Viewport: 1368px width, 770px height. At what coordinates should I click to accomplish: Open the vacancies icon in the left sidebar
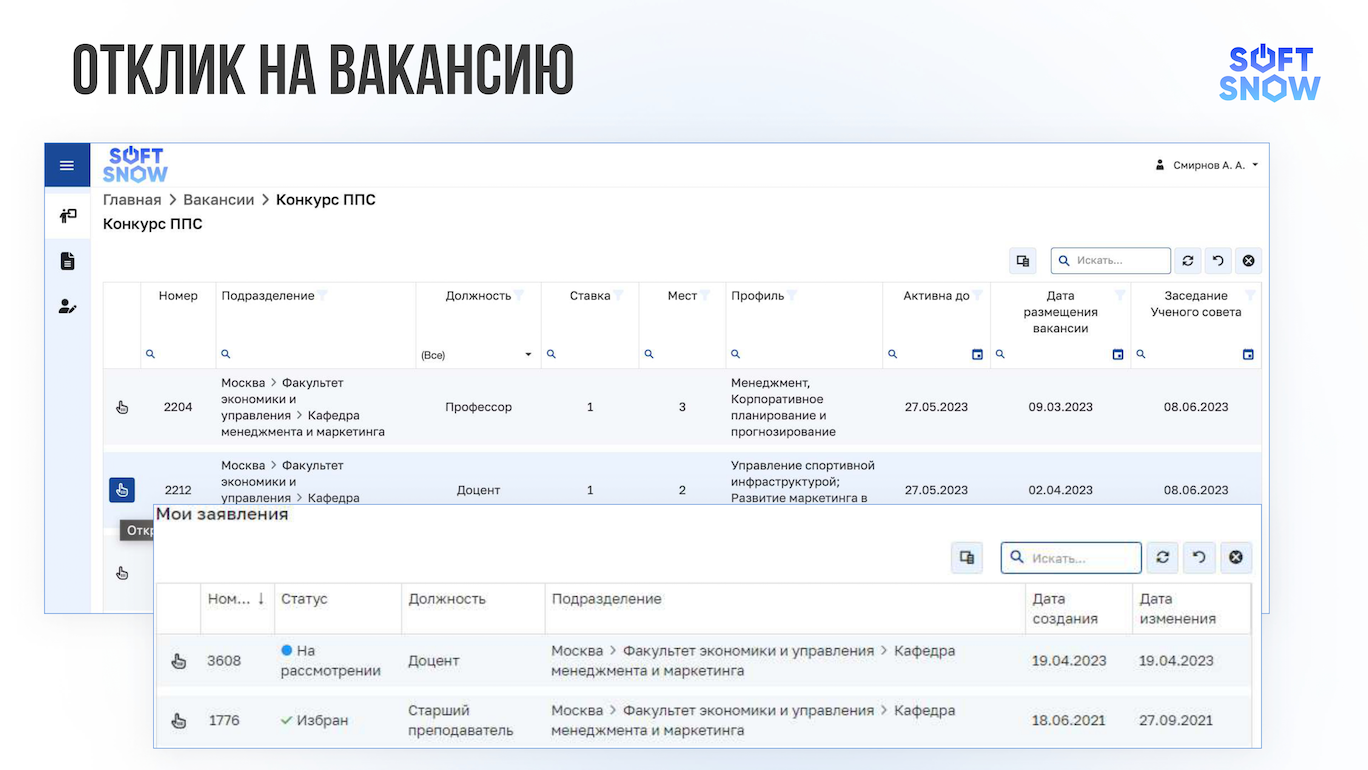67,216
